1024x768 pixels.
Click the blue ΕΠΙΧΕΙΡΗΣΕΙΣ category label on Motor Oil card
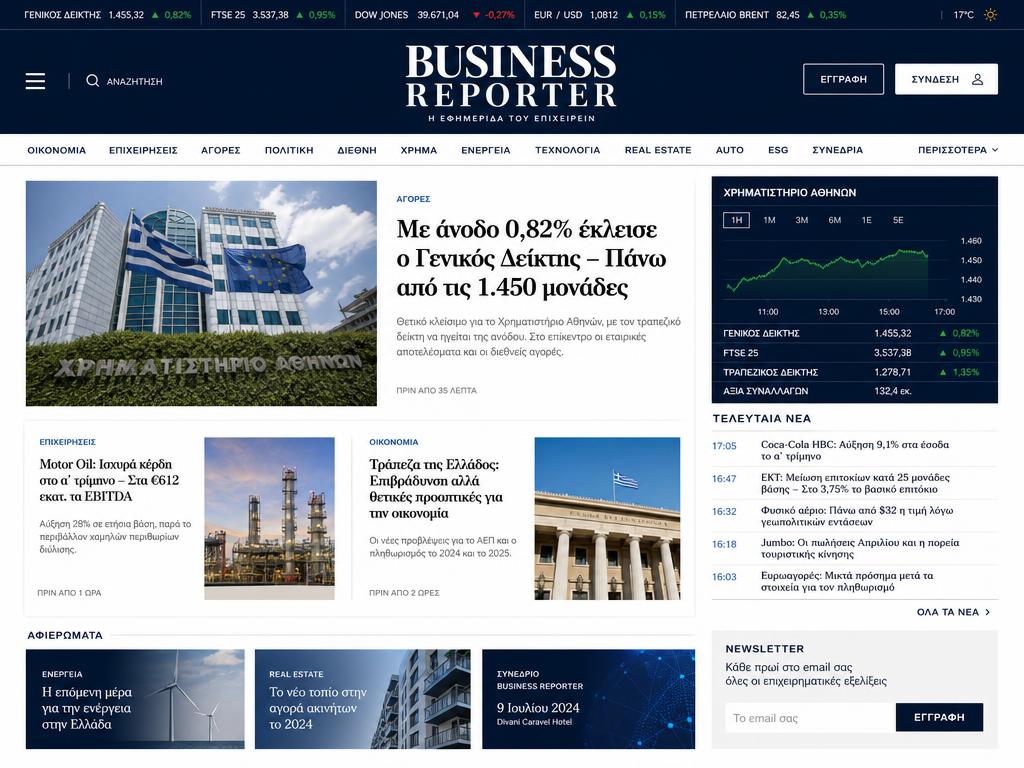[x=67, y=442]
